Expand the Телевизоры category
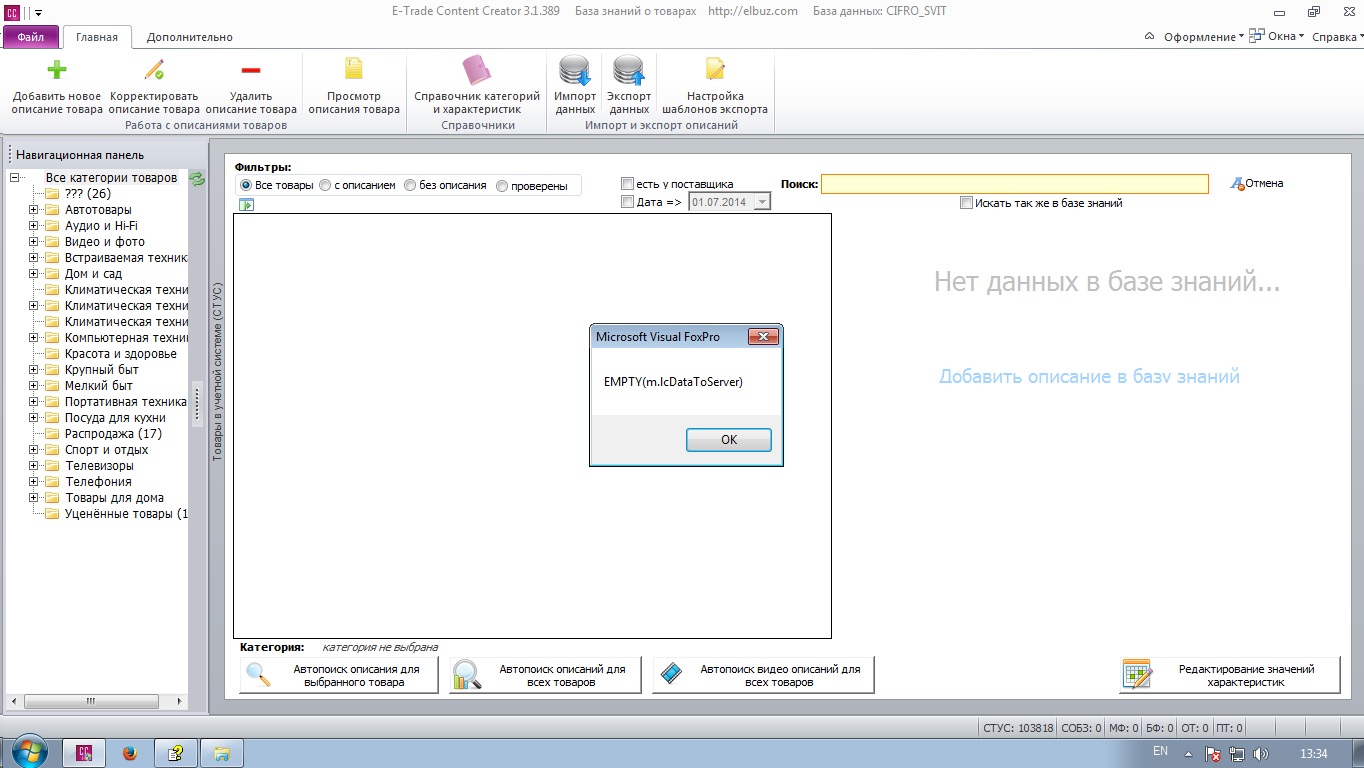The height and width of the screenshot is (768, 1364). [33, 466]
